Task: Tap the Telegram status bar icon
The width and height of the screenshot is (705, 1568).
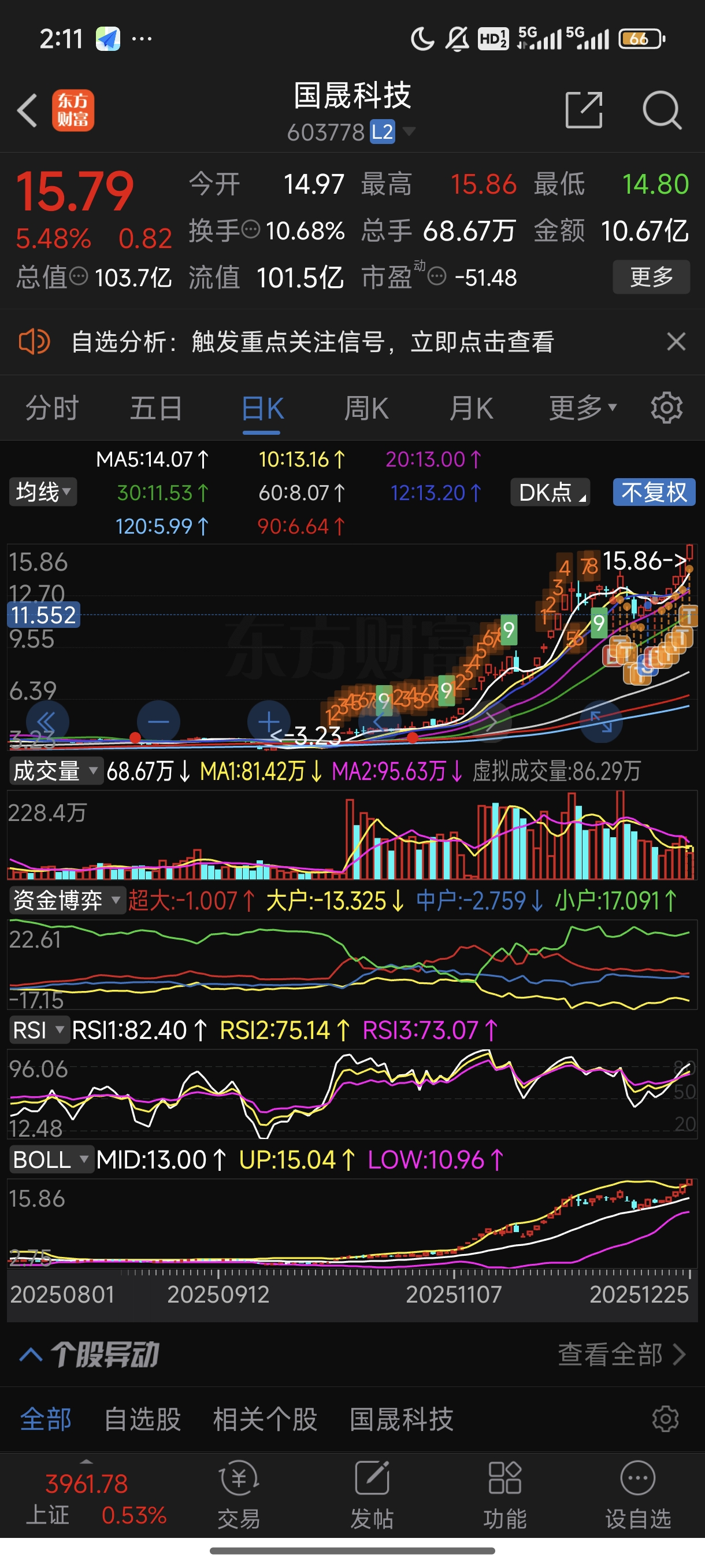Action: pos(107,39)
